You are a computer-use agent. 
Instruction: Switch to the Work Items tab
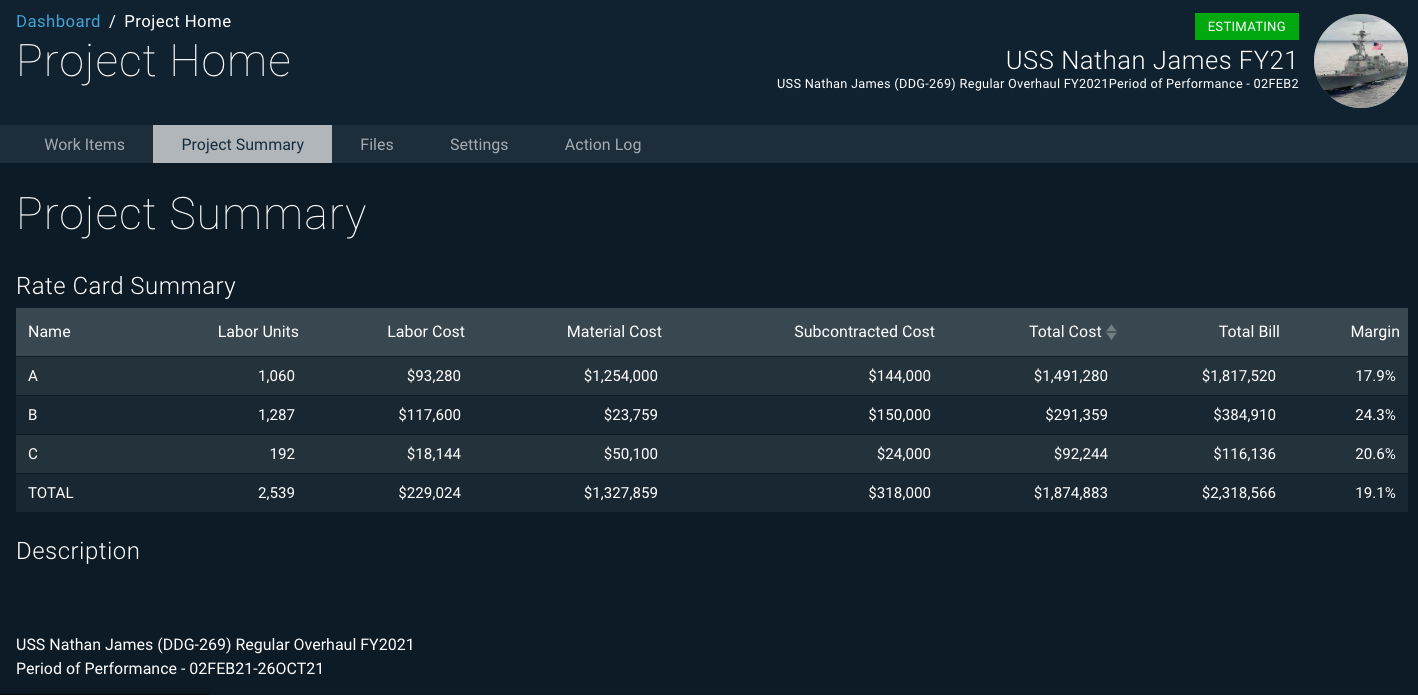84,144
